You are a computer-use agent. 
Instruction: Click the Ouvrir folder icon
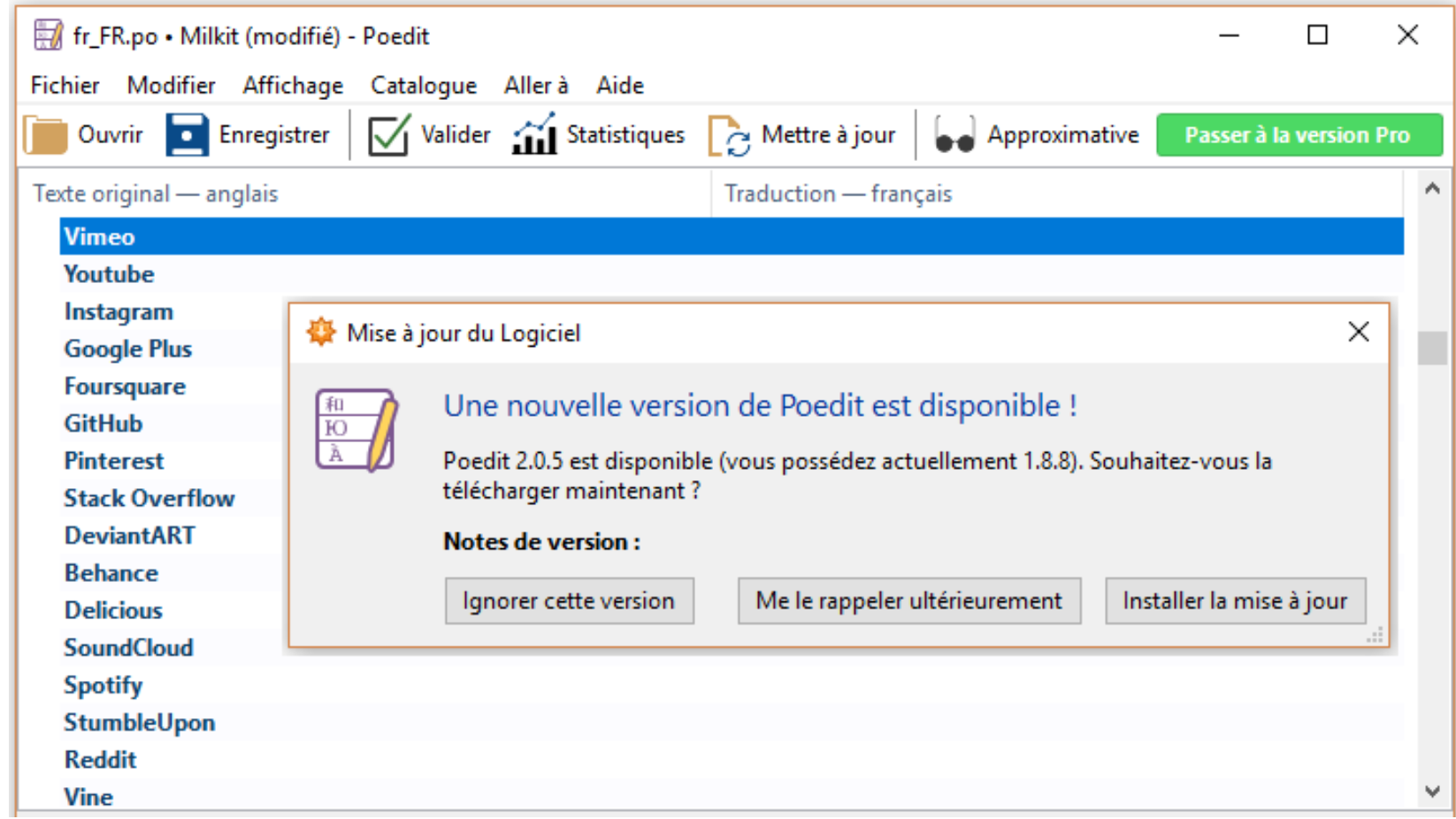tap(45, 135)
